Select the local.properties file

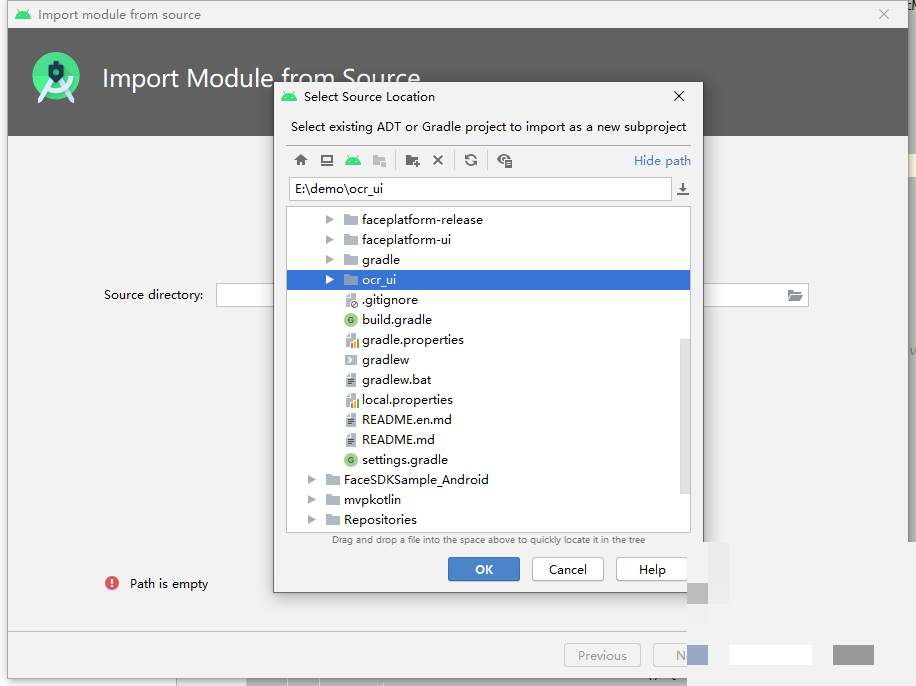[488, 400]
